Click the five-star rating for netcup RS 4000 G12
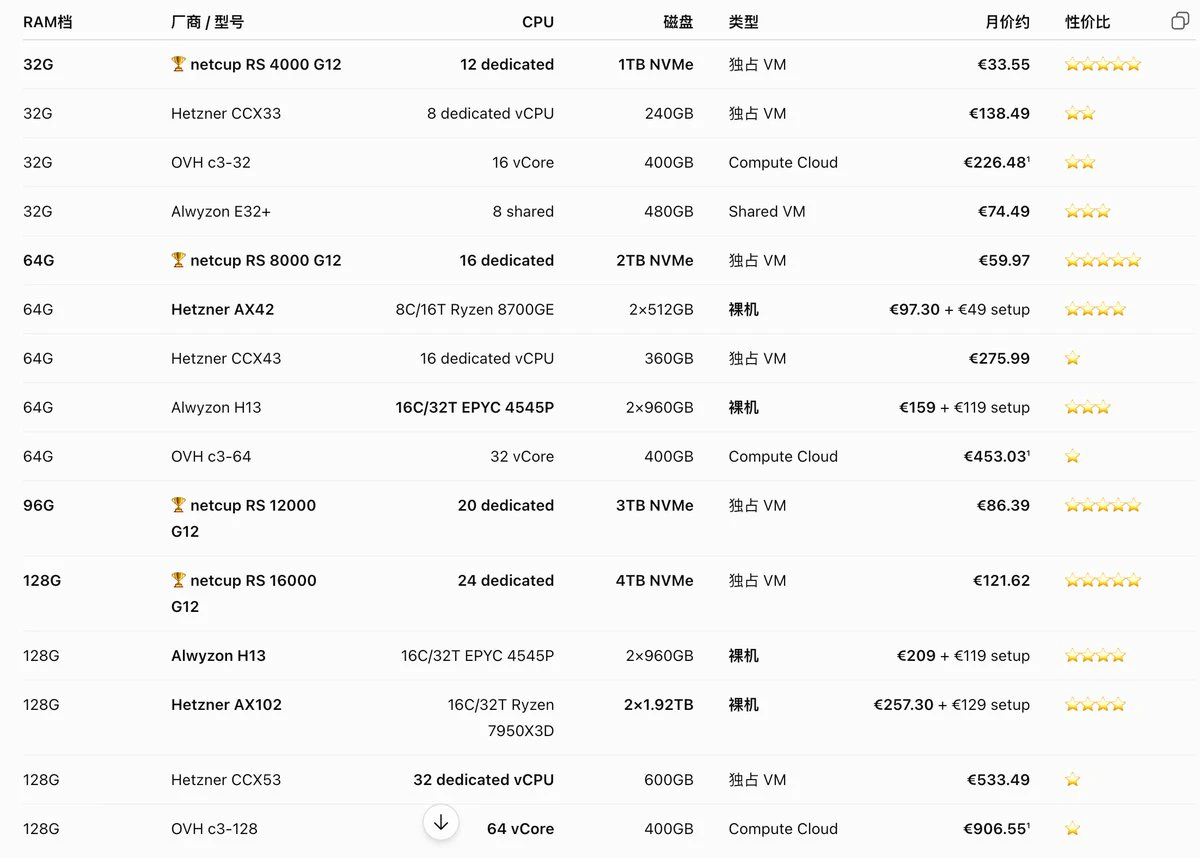The width and height of the screenshot is (1200, 858). coord(1103,64)
